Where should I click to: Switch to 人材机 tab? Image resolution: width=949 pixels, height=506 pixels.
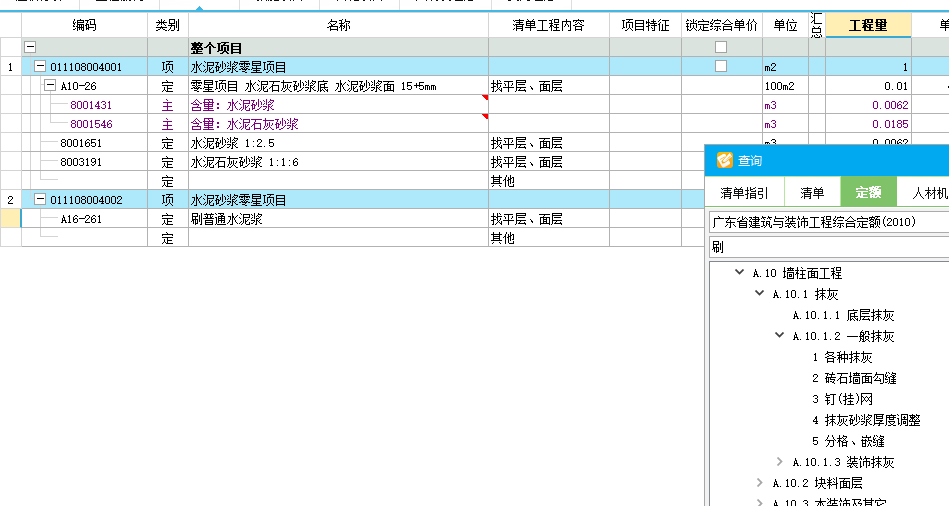pyautogui.click(x=924, y=193)
